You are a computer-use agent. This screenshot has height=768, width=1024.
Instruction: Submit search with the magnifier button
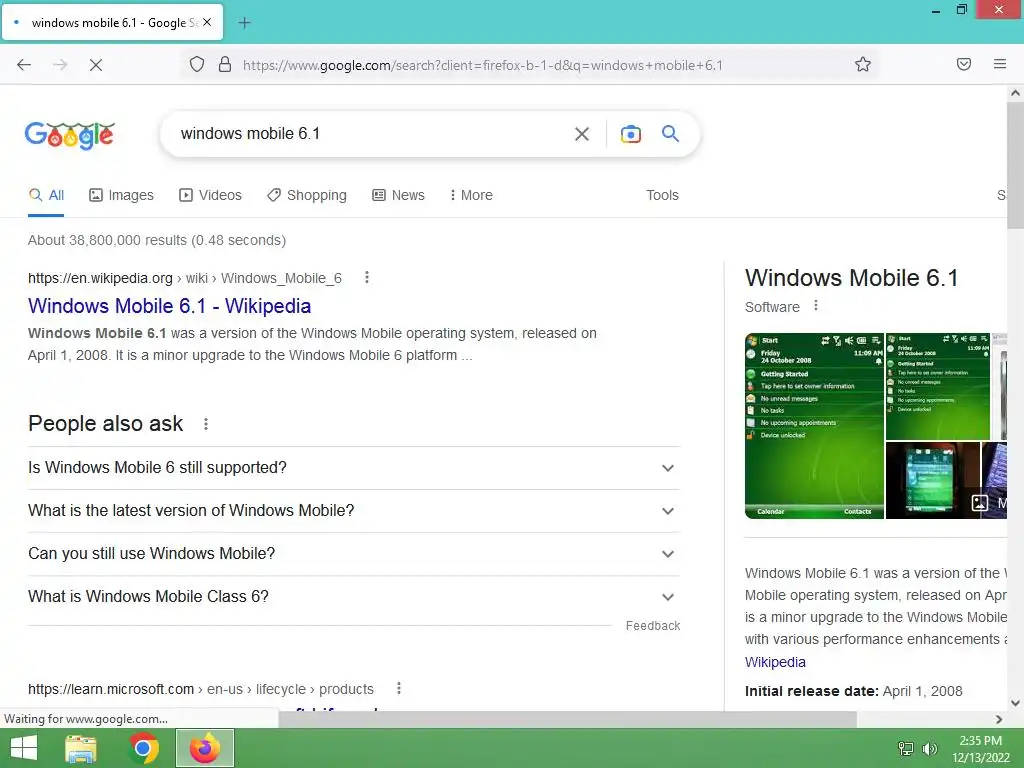(x=670, y=134)
